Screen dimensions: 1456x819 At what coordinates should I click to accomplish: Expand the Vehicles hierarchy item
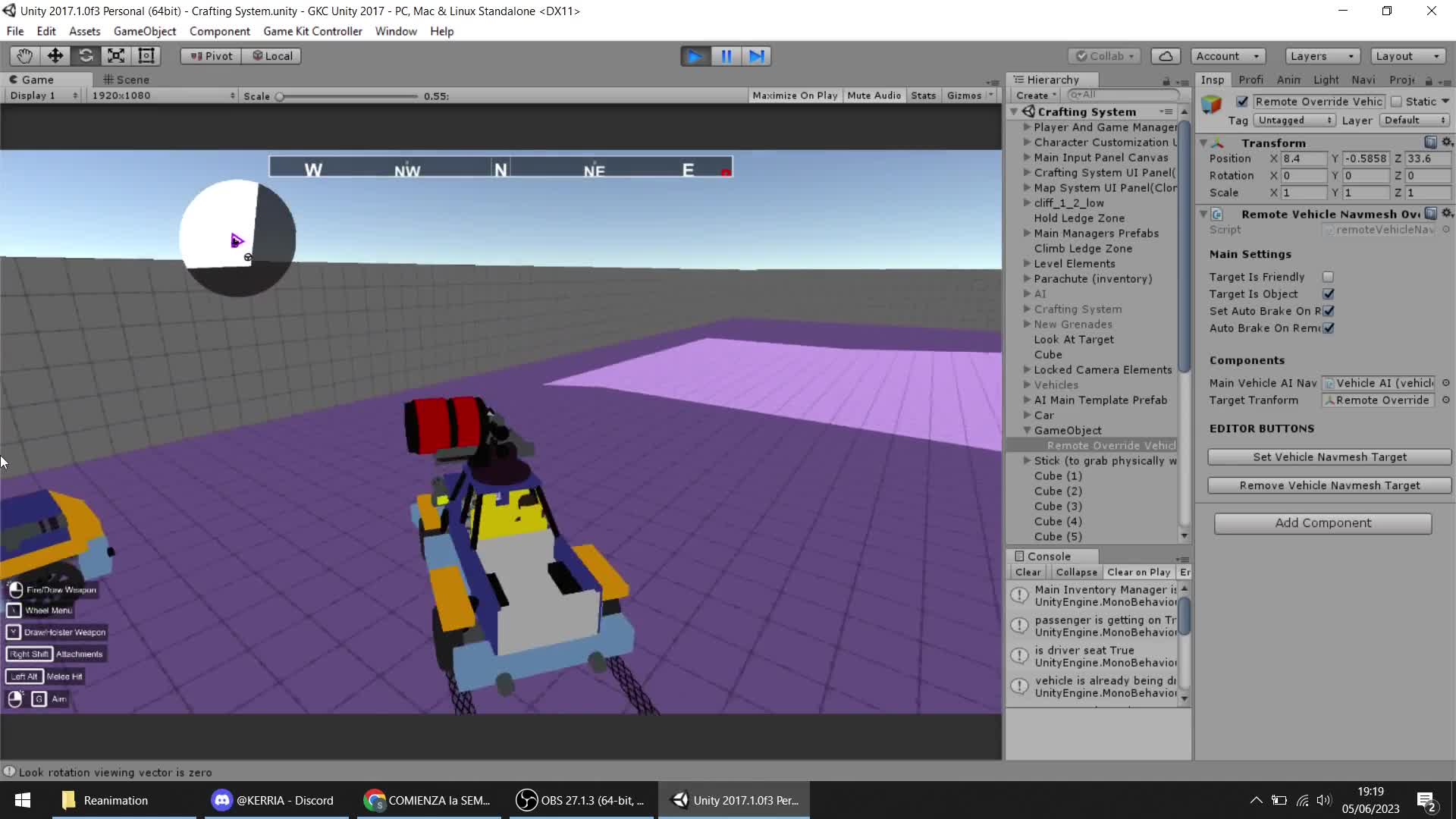coord(1027,385)
